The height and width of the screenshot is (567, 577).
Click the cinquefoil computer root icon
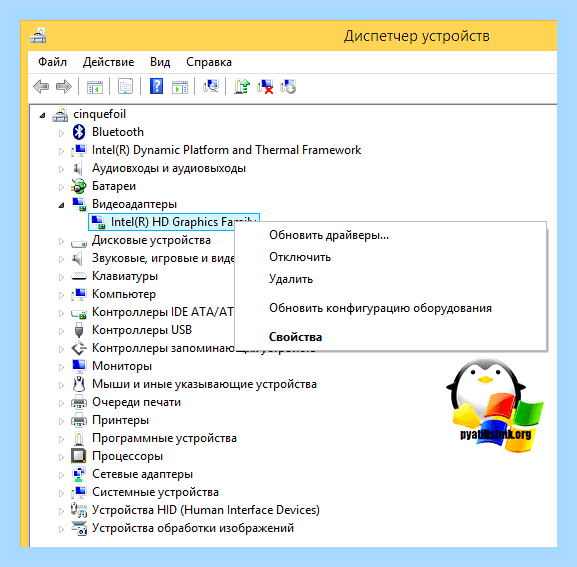tap(60, 114)
